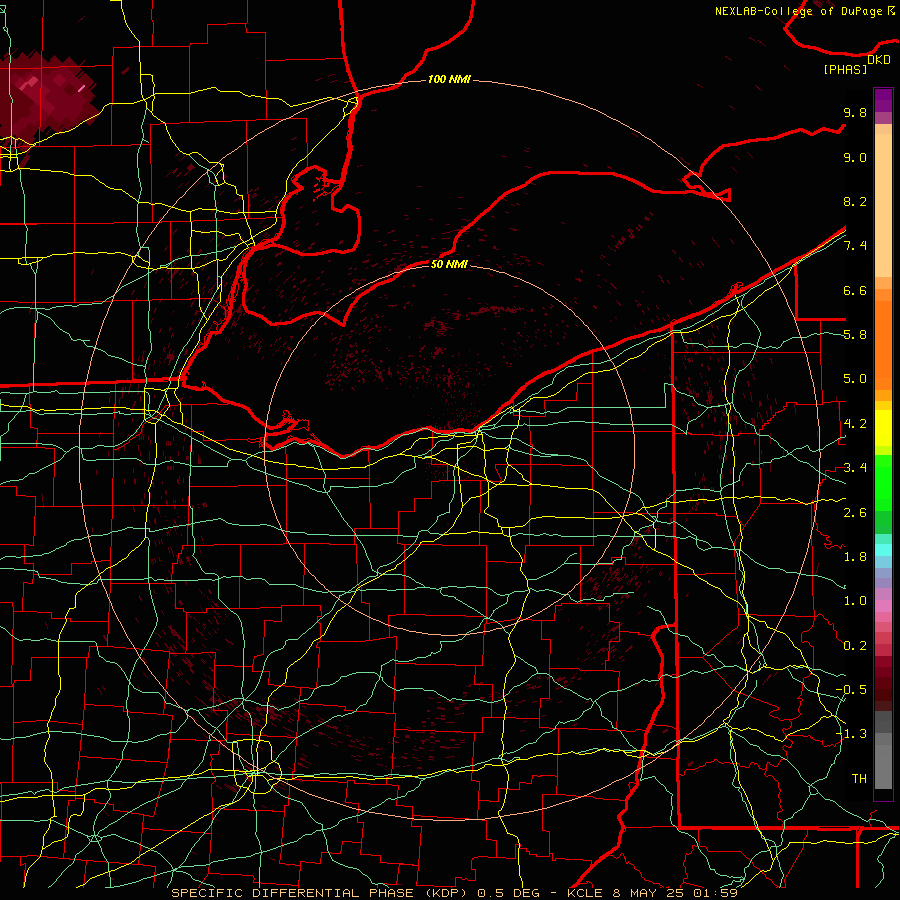Screen dimensions: 900x900
Task: Click the "50 NMI" range ring label
Action: [449, 264]
